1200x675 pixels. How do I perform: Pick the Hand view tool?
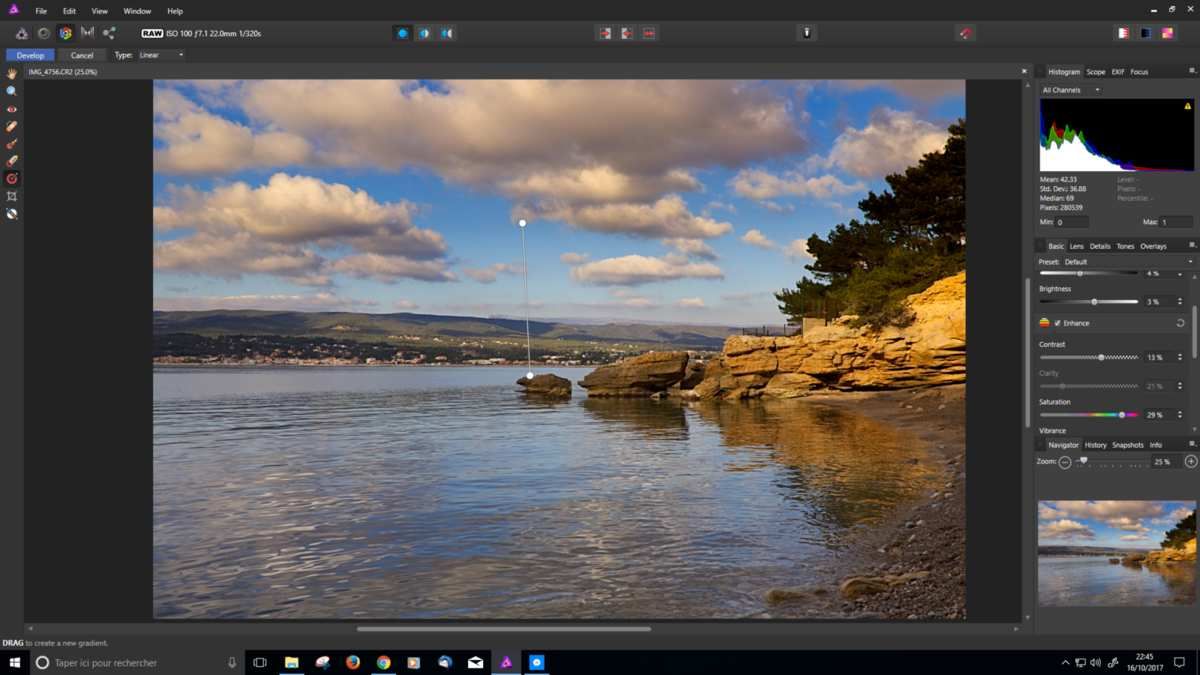pyautogui.click(x=12, y=74)
